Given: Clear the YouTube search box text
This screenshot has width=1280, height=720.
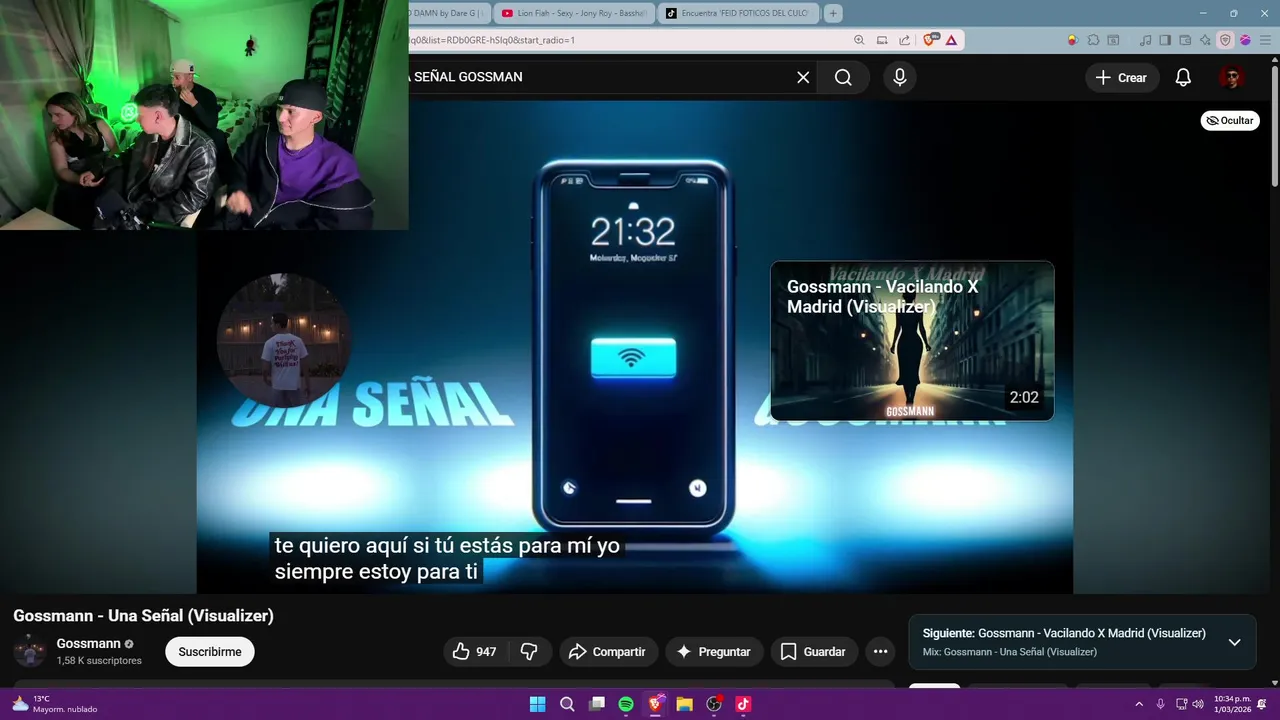Looking at the screenshot, I should [803, 77].
